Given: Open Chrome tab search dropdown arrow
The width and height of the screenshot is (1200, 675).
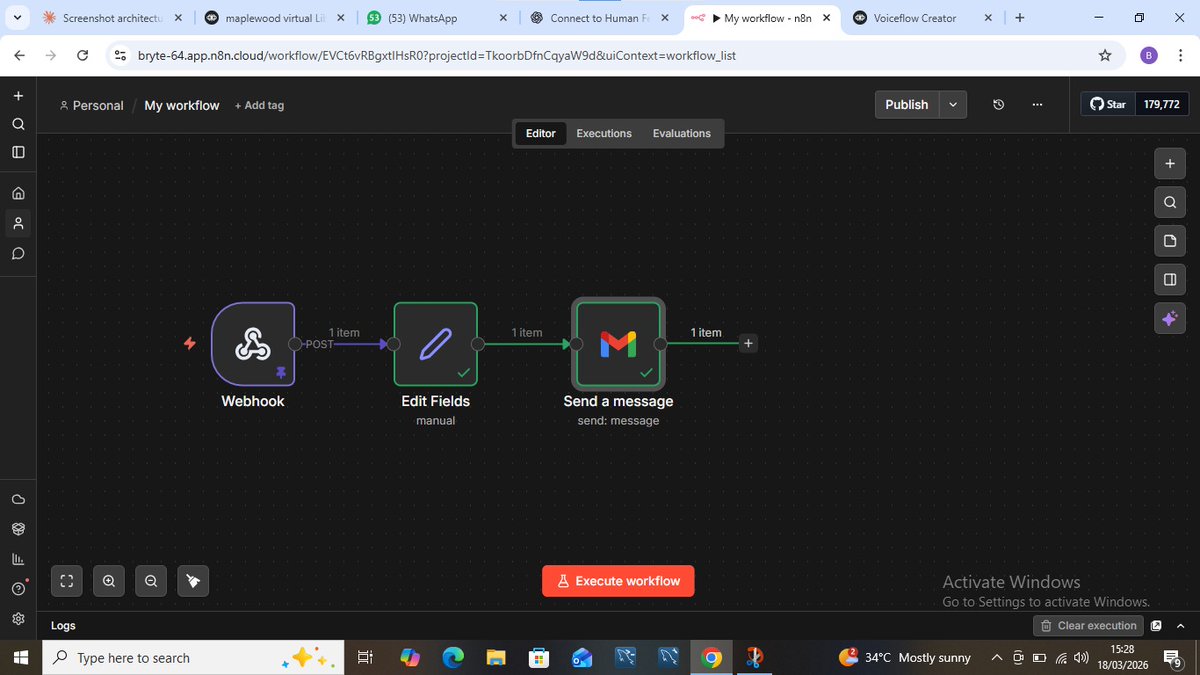Looking at the screenshot, I should coord(17,18).
